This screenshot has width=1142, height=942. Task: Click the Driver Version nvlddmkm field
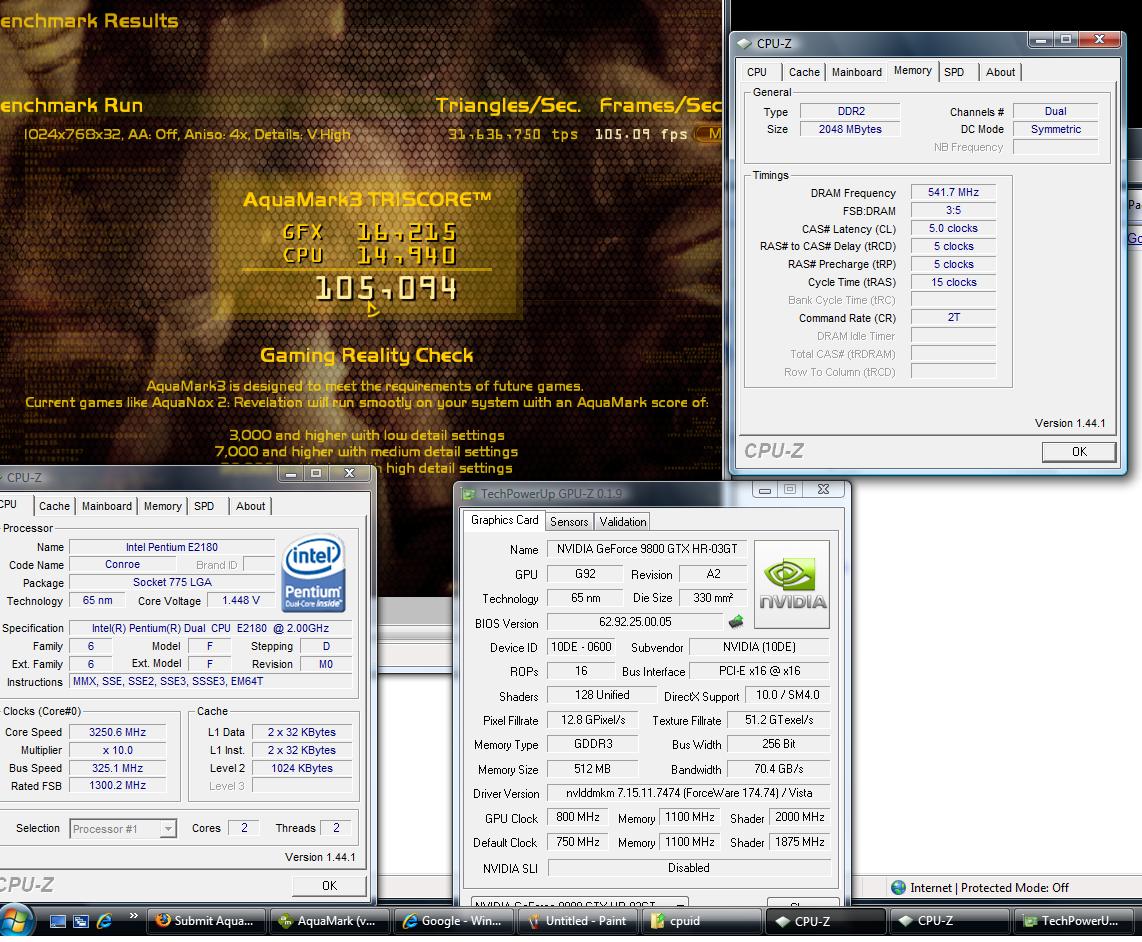click(x=688, y=793)
